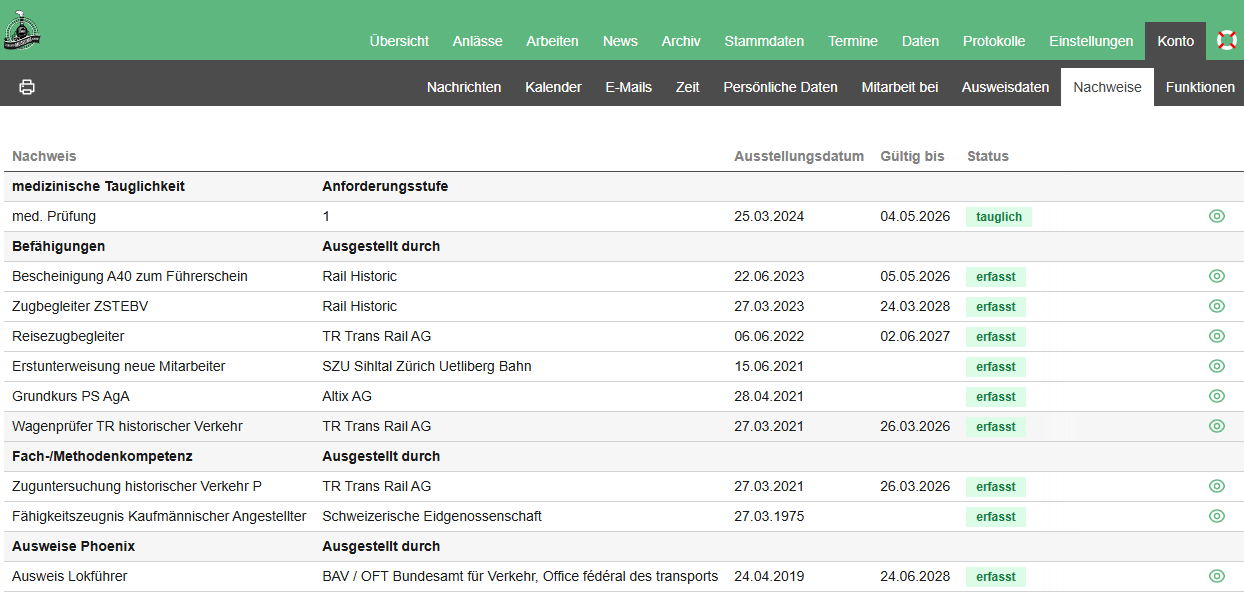The width and height of the screenshot is (1244, 600).
Task: Open eye icon for Wagenprüfer TR row
Action: (x=1217, y=426)
